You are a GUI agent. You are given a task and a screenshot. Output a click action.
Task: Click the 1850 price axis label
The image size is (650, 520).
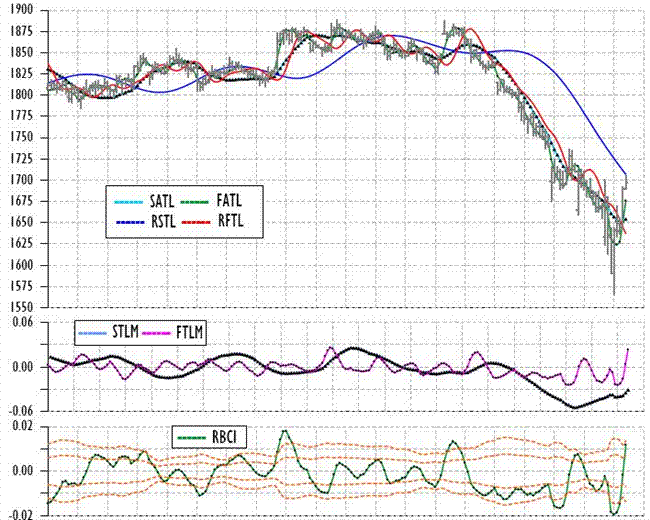click(22, 53)
